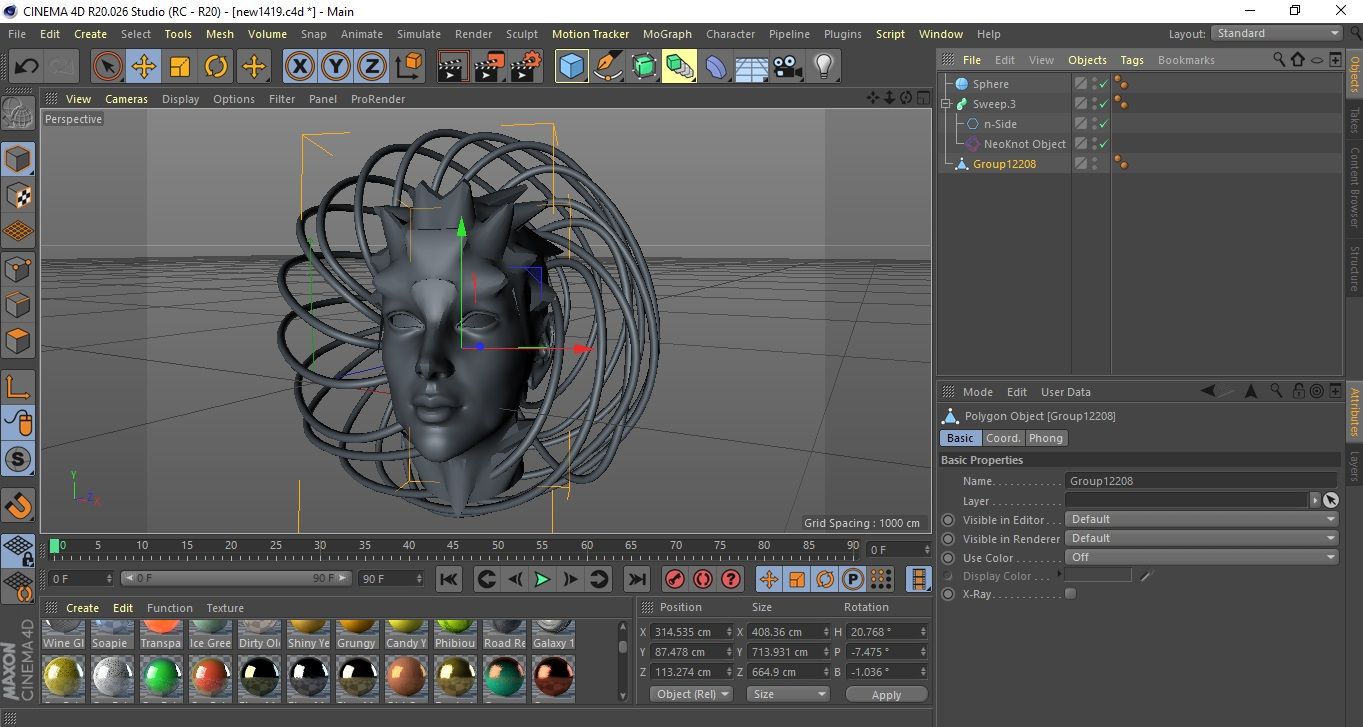Switch to the Coord. tab
1363x727 pixels.
tap(1003, 438)
